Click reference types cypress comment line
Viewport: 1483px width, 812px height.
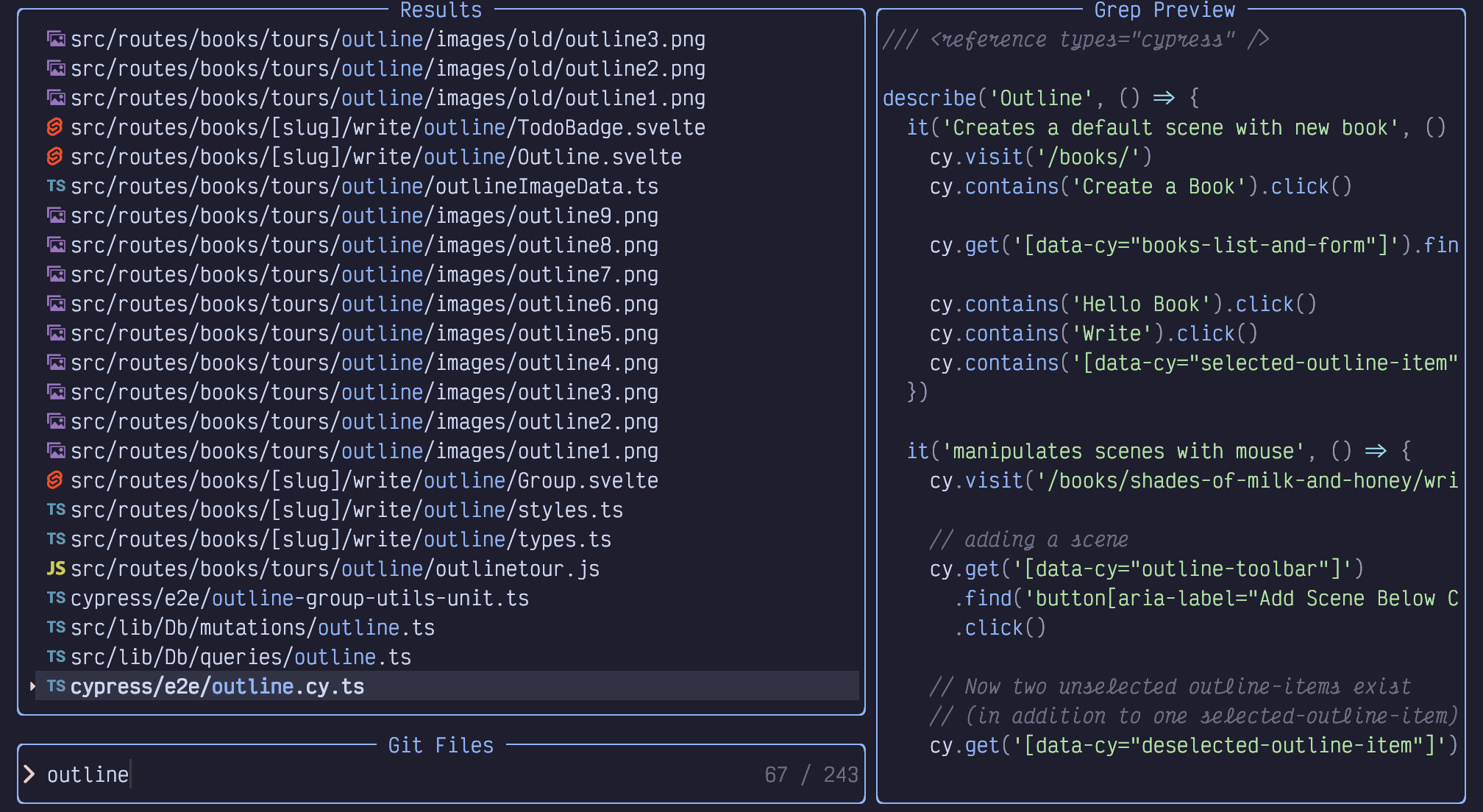[1076, 39]
